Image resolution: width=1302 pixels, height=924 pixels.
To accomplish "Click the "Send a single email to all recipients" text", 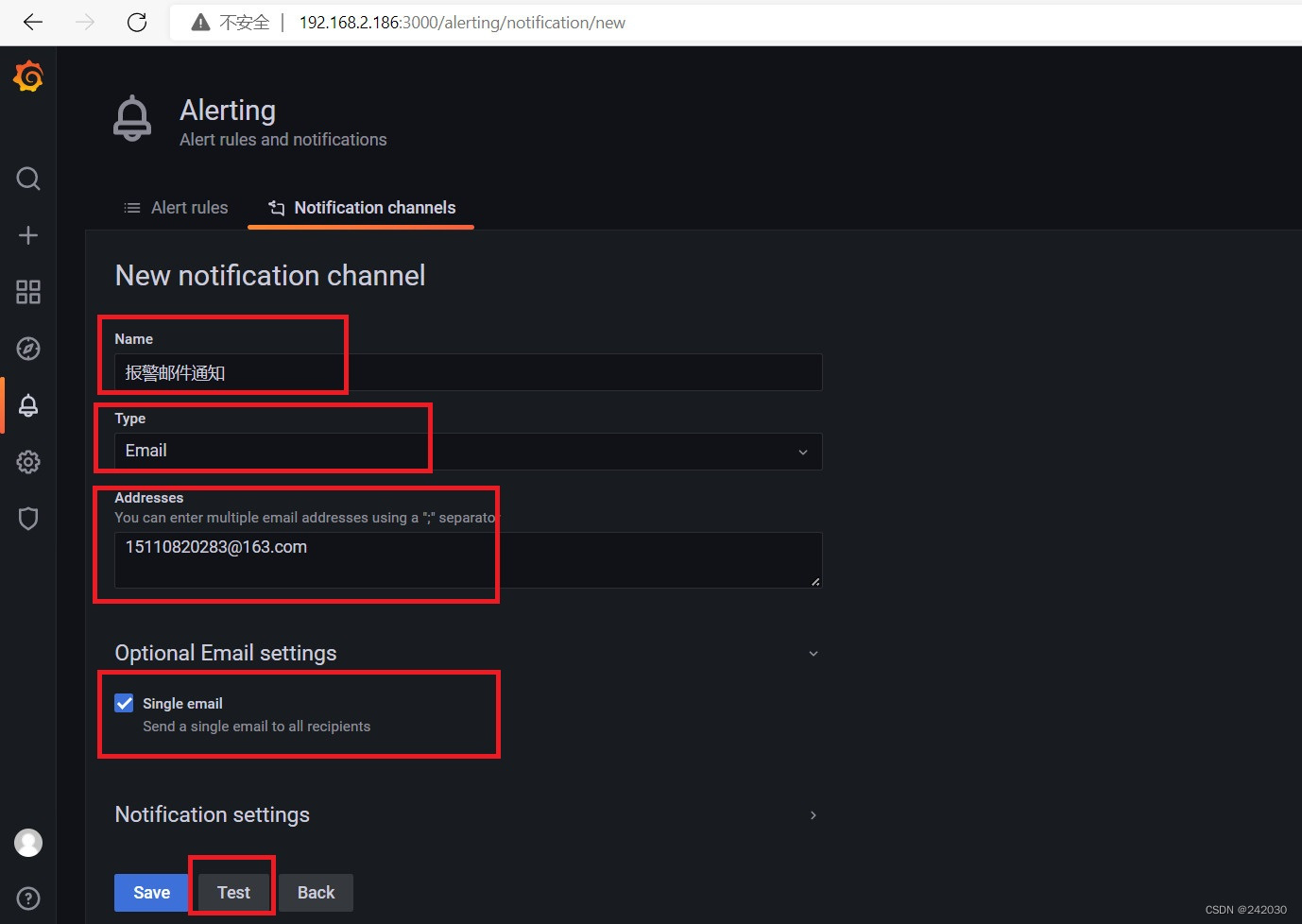I will [256, 727].
